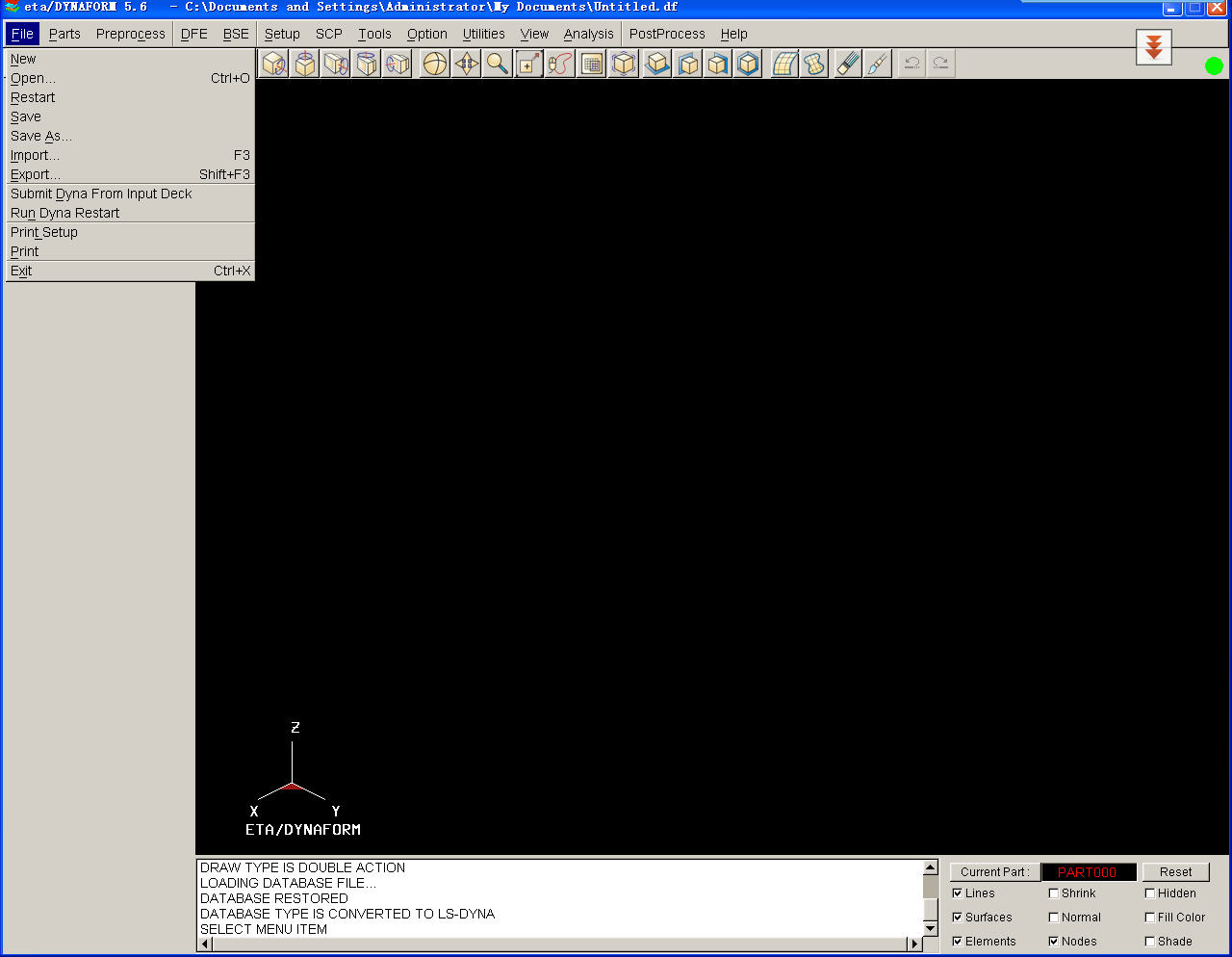
Task: Open the Option menu
Action: click(427, 34)
